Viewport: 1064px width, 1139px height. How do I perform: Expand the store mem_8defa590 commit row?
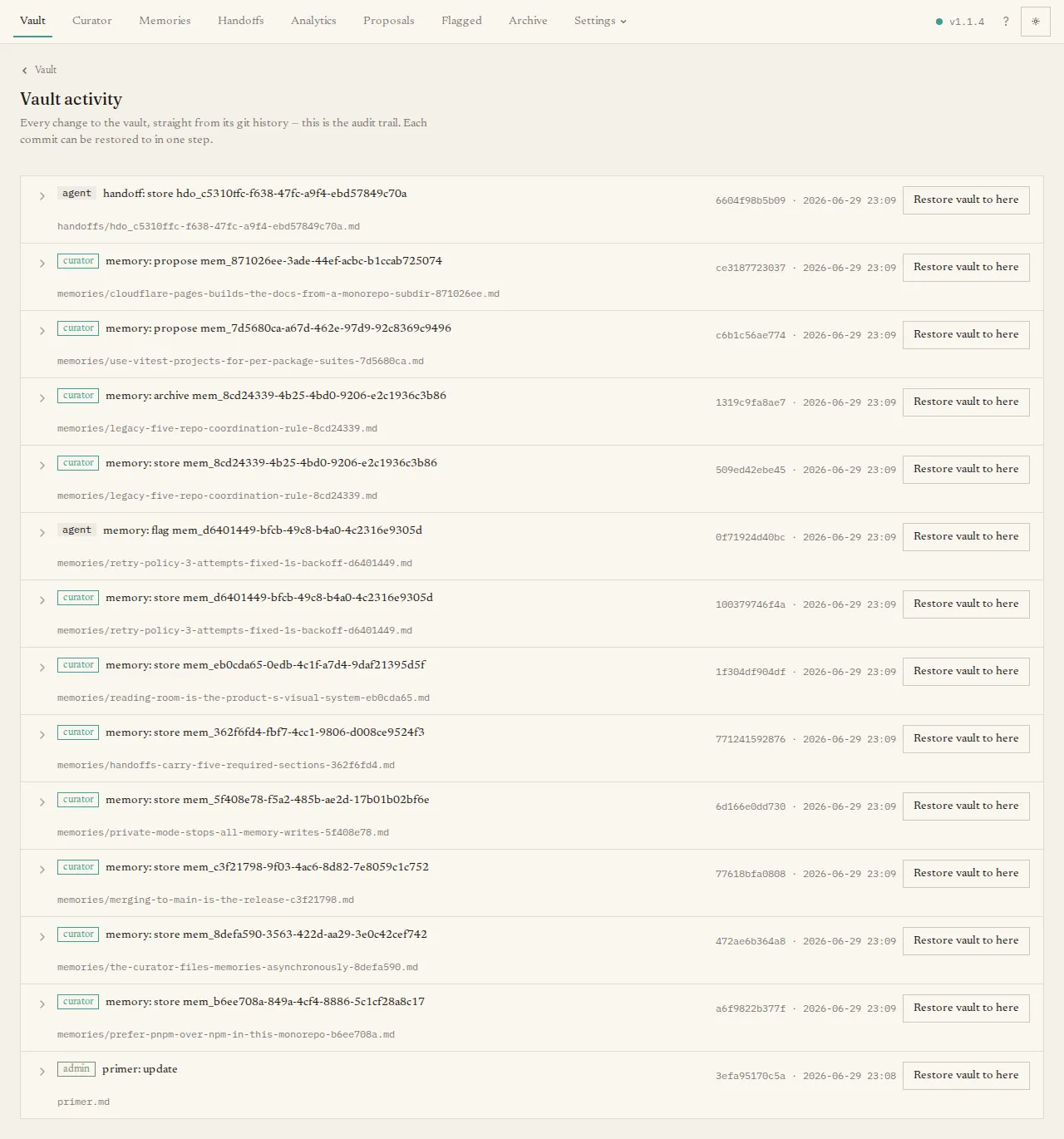42,937
